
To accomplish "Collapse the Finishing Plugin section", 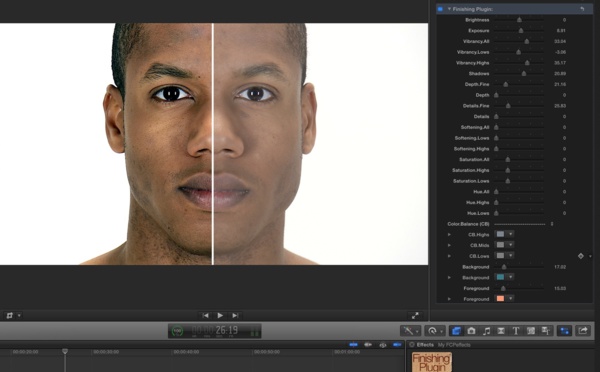I will pos(449,9).
